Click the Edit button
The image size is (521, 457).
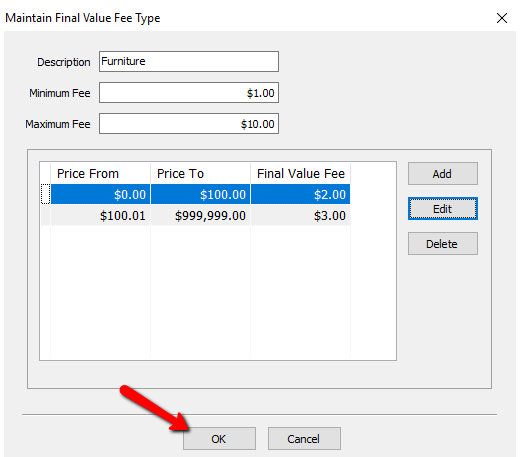[443, 209]
